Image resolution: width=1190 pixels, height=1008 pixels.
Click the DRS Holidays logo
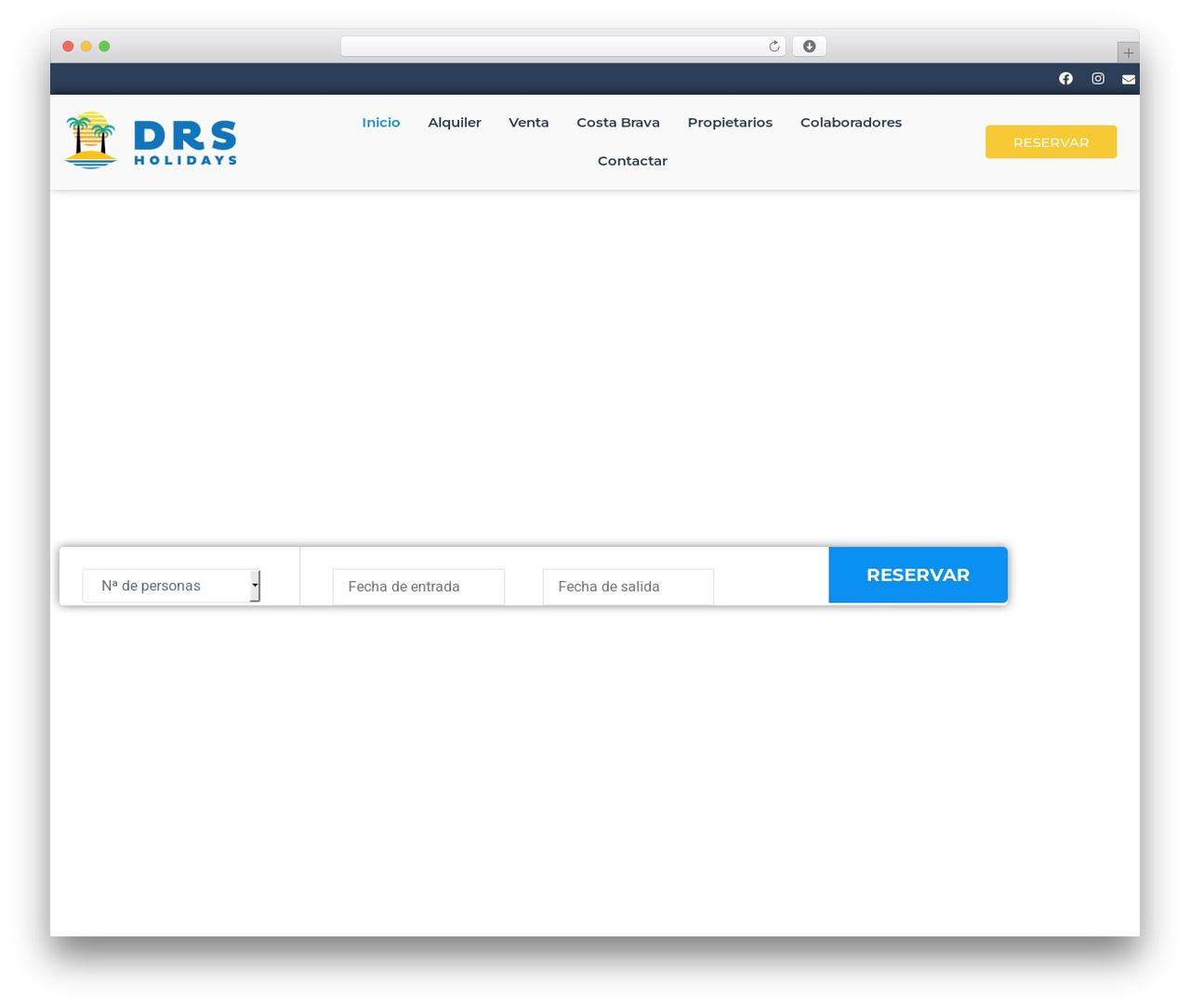[151, 140]
